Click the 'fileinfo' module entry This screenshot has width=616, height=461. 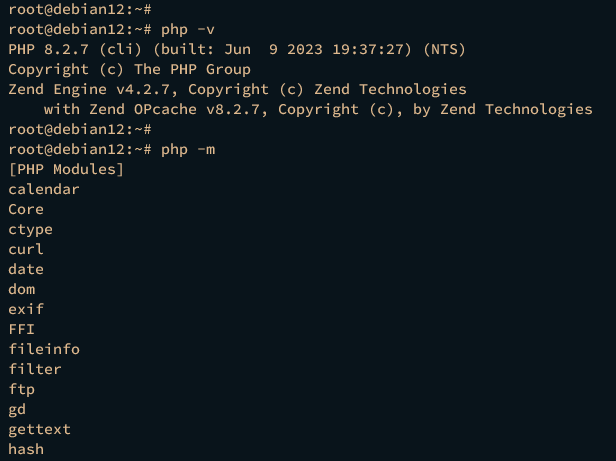(44, 349)
